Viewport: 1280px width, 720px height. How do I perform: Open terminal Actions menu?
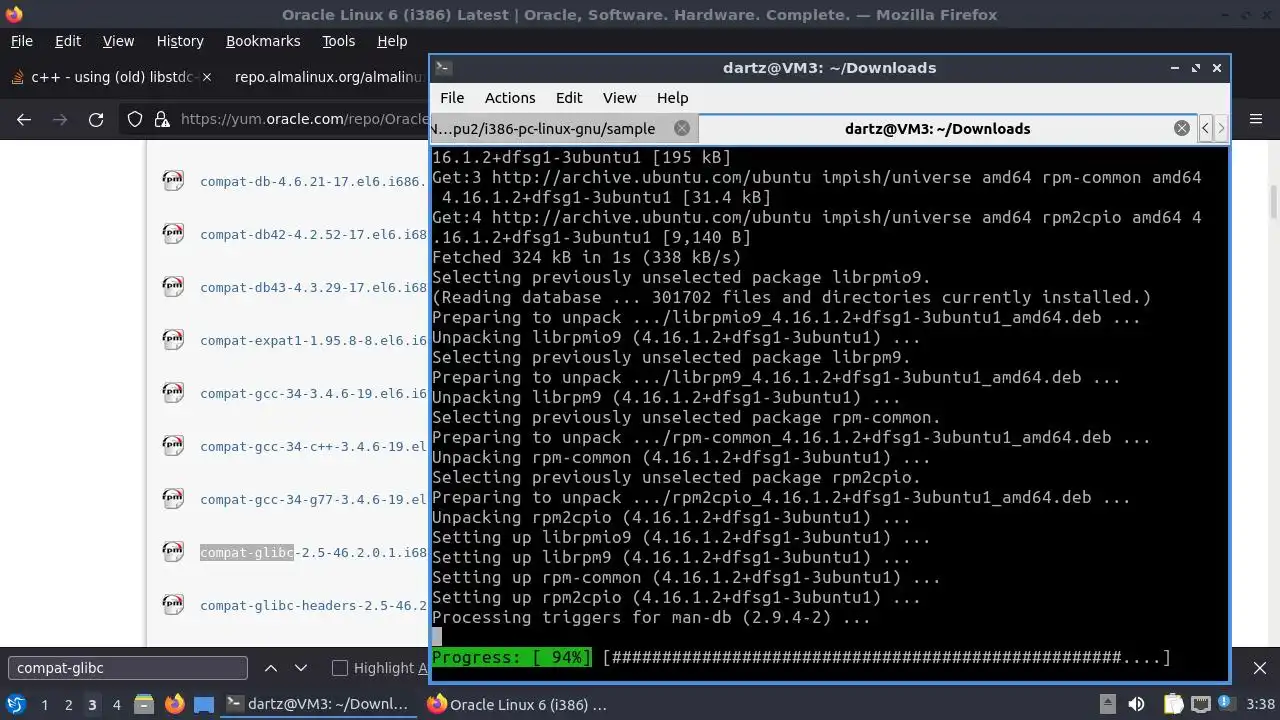510,97
